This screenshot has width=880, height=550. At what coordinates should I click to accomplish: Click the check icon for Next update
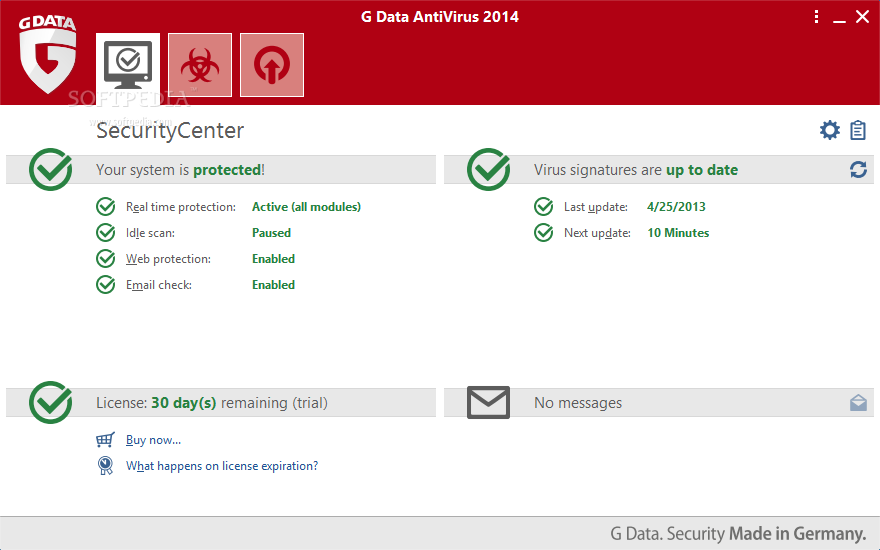coord(543,232)
